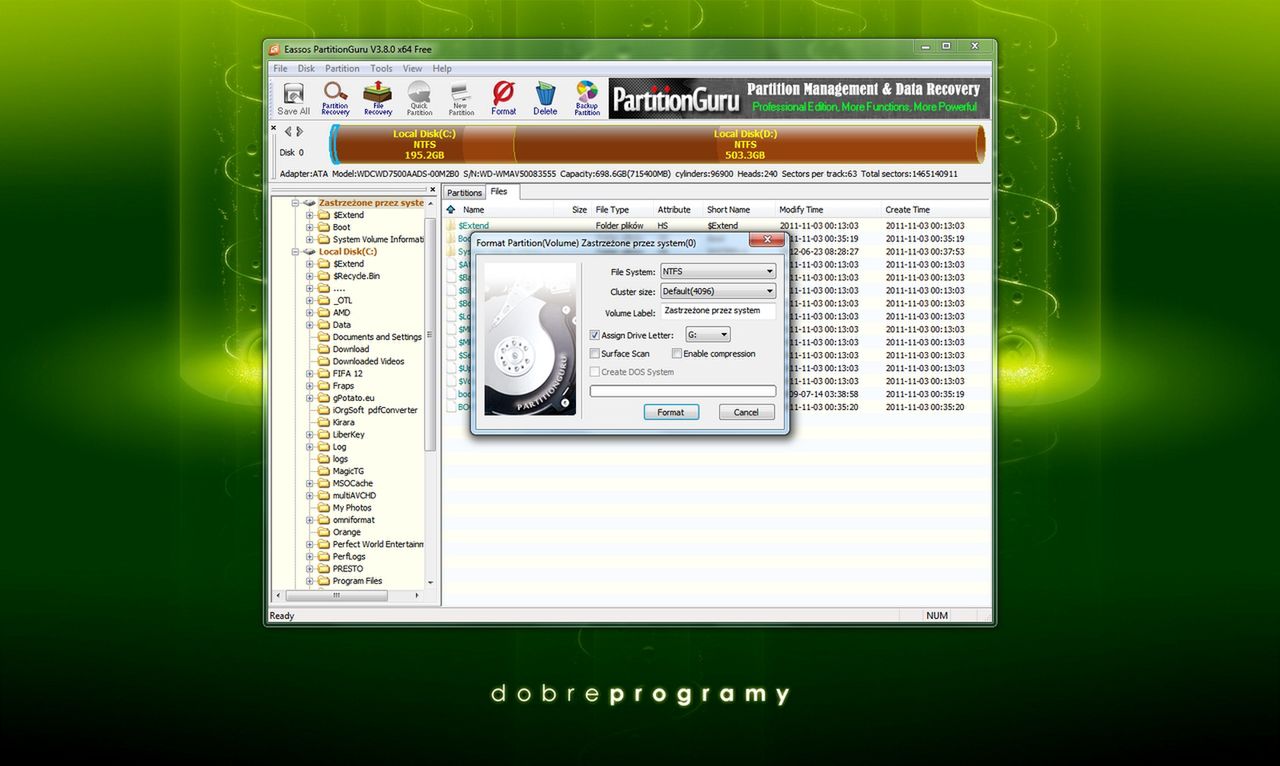Open the Disk menu

[306, 69]
